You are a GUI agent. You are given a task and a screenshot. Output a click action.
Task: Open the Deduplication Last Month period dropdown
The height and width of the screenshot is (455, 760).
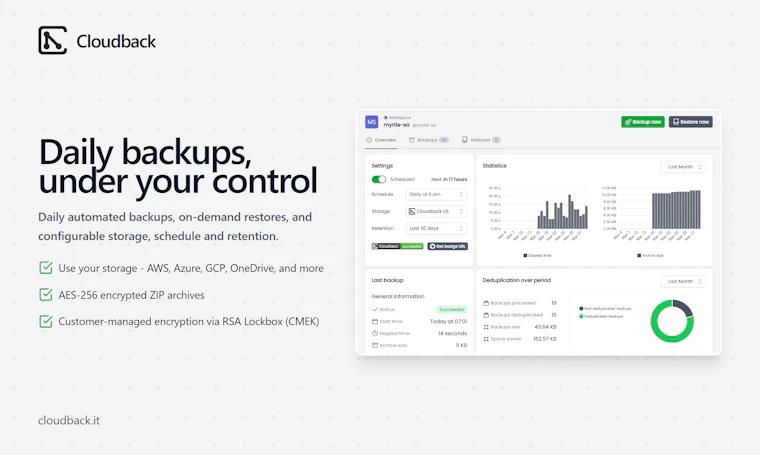683,281
